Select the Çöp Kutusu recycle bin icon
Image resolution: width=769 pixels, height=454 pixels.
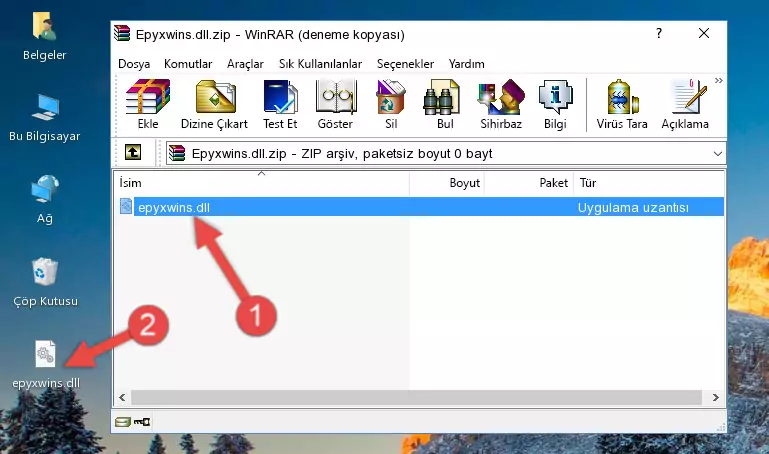point(45,282)
